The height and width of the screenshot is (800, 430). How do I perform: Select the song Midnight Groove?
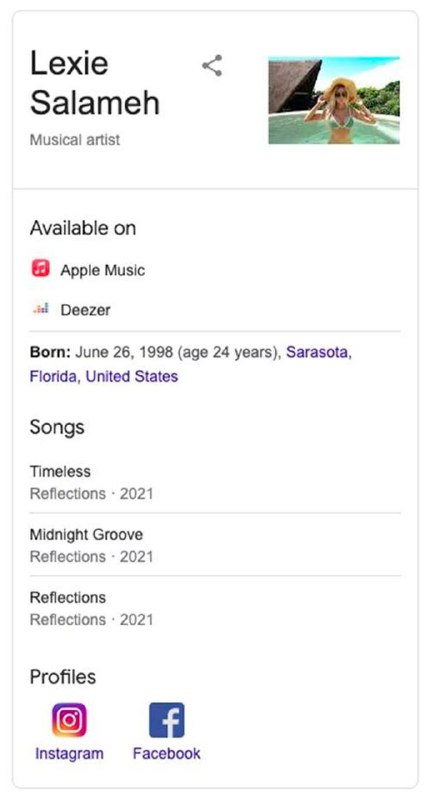click(86, 535)
